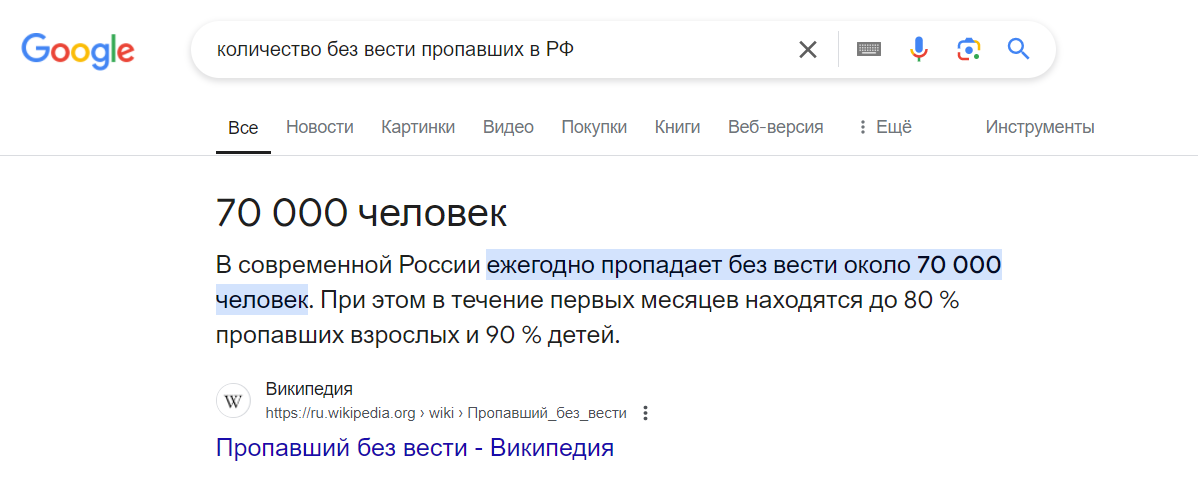Open three-dot options next to Wikipedia result
1198x482 pixels.
(646, 413)
